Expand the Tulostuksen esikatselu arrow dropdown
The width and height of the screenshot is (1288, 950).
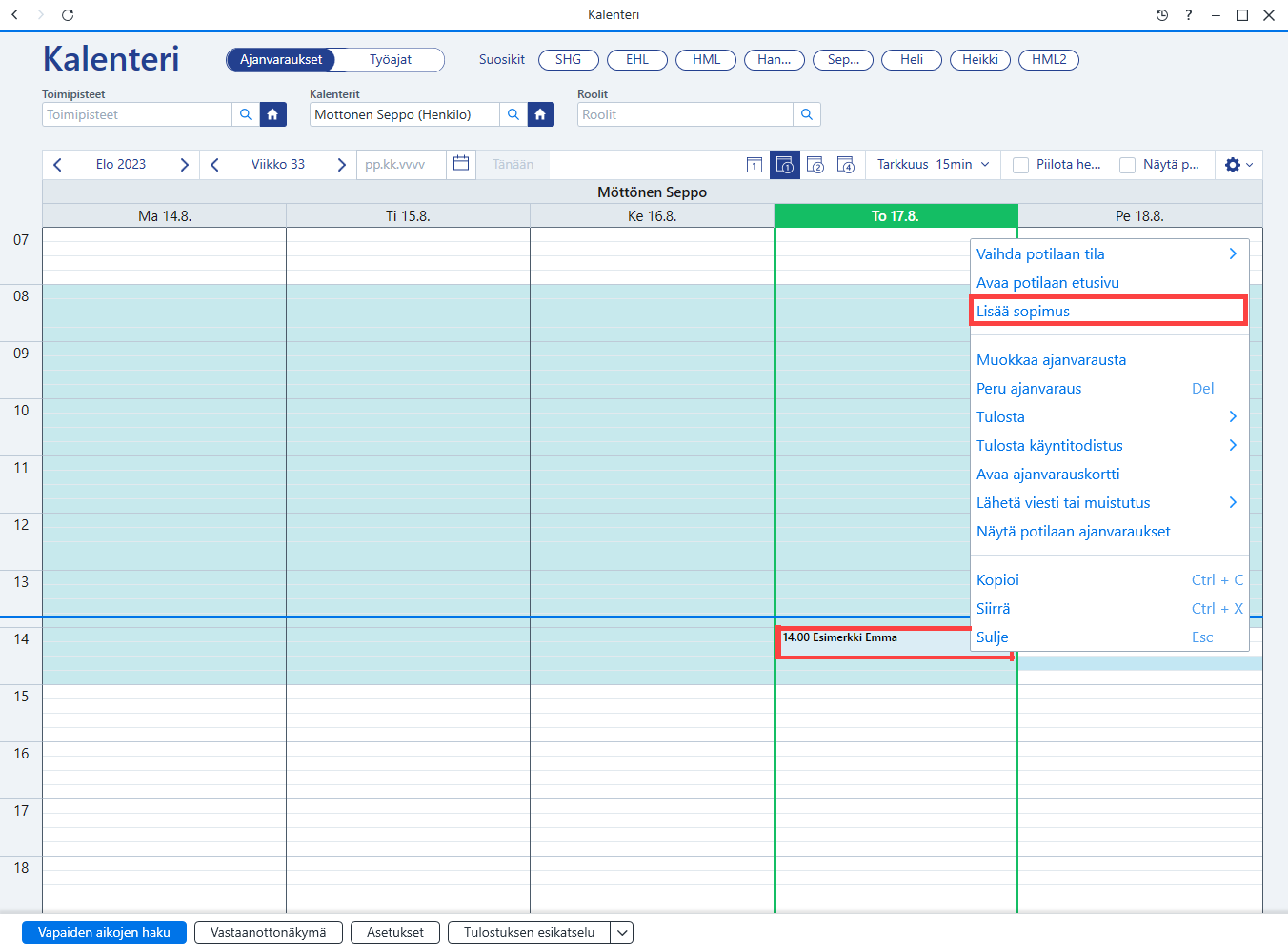pyautogui.click(x=622, y=933)
